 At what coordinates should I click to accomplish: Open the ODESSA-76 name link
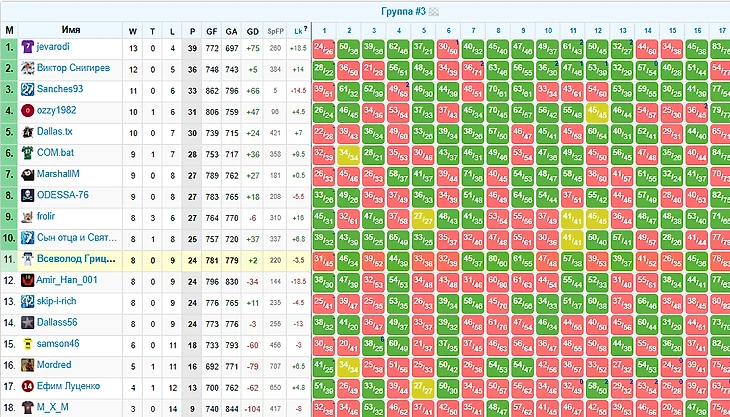pos(63,195)
